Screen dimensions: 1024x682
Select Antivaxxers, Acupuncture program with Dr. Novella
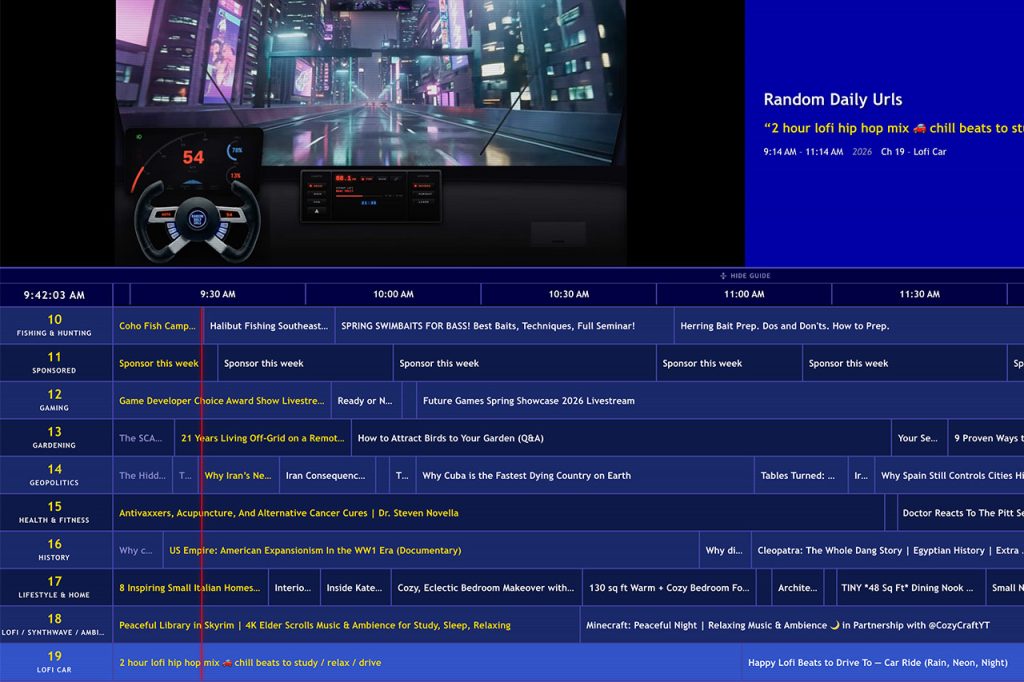(x=289, y=513)
